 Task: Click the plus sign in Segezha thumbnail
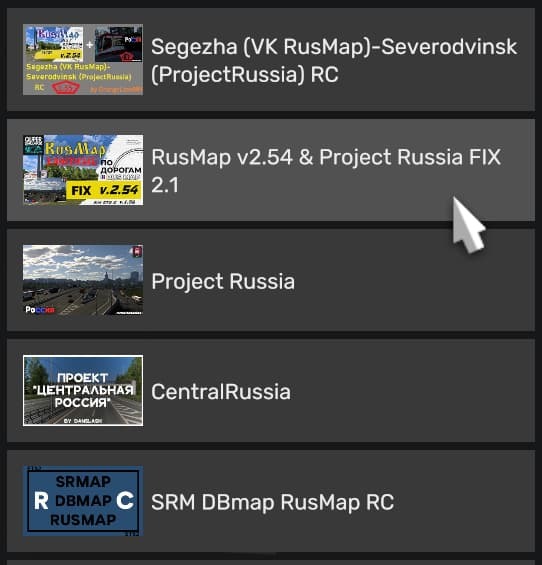(89, 45)
